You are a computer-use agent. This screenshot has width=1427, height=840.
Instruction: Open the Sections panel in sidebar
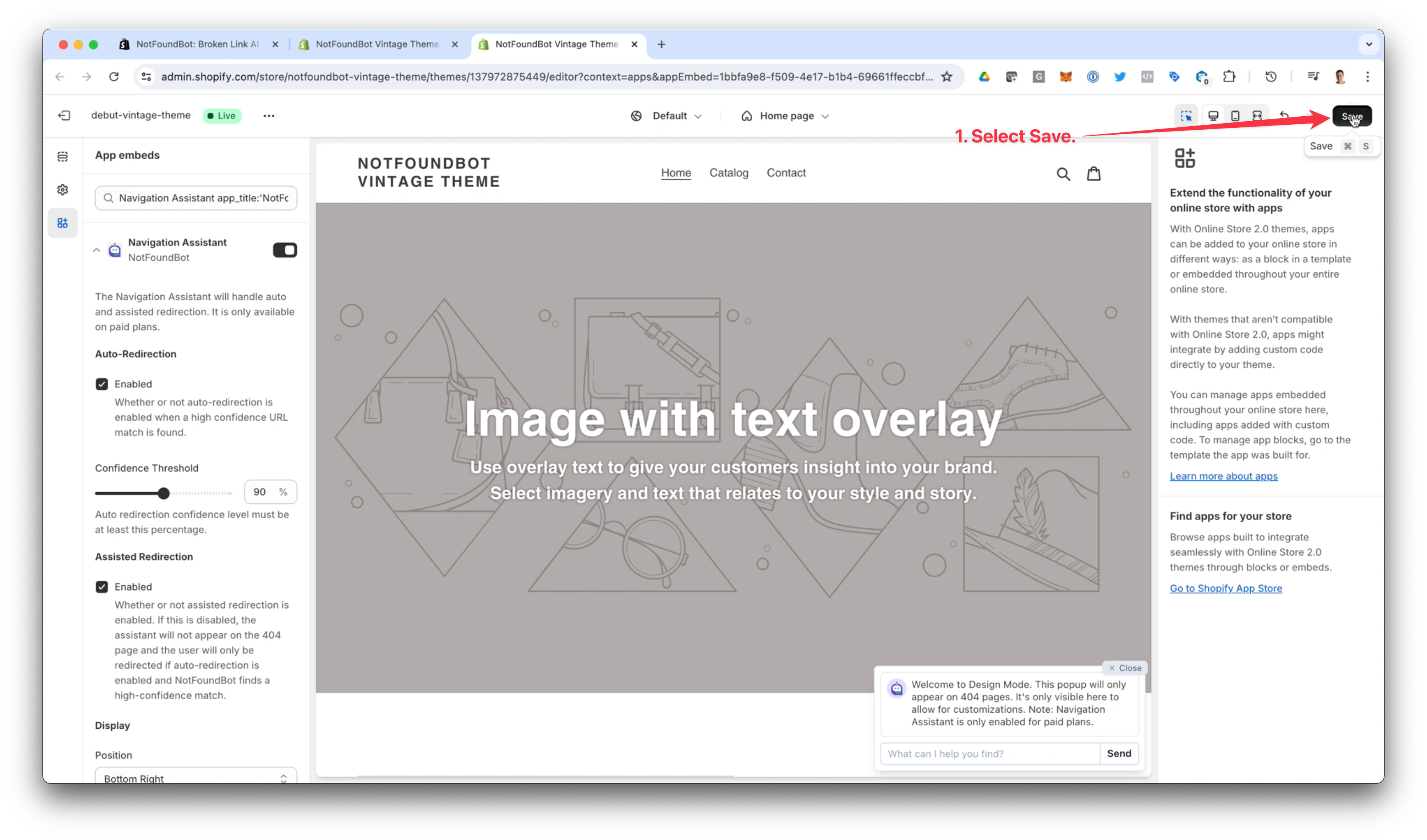click(x=62, y=156)
